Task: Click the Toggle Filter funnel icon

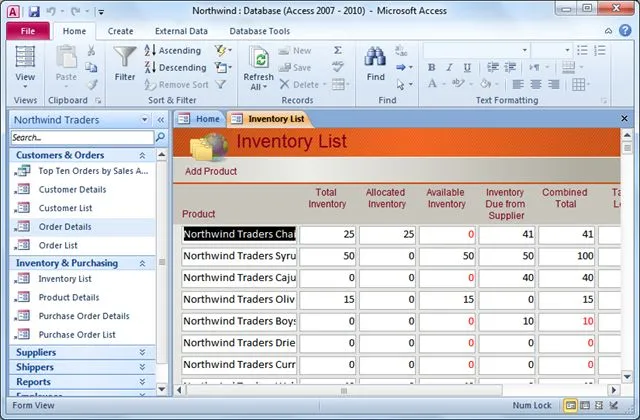Action: [x=221, y=84]
